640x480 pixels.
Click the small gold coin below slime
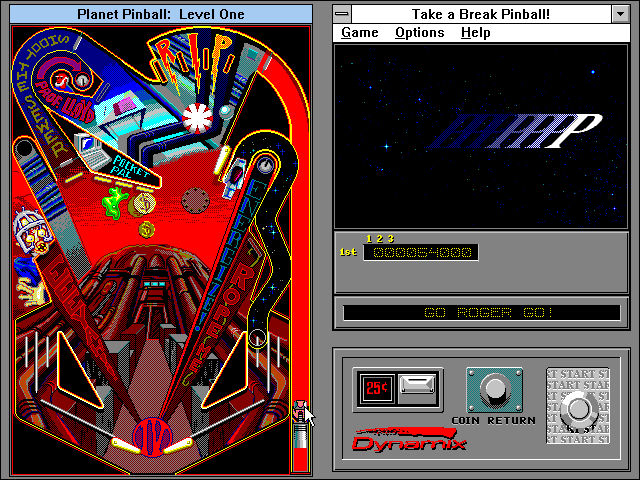click(147, 230)
